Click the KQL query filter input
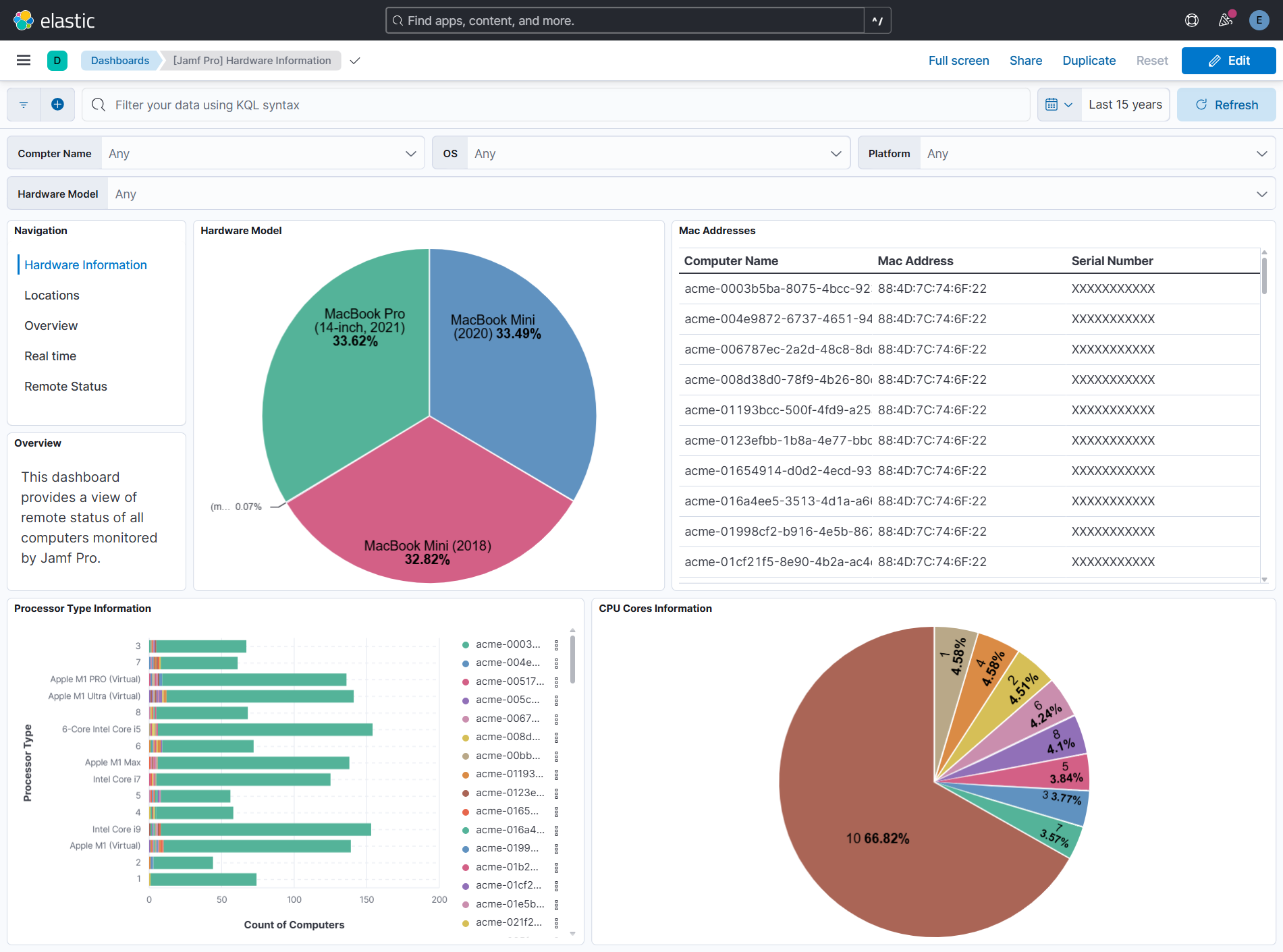 (x=553, y=105)
